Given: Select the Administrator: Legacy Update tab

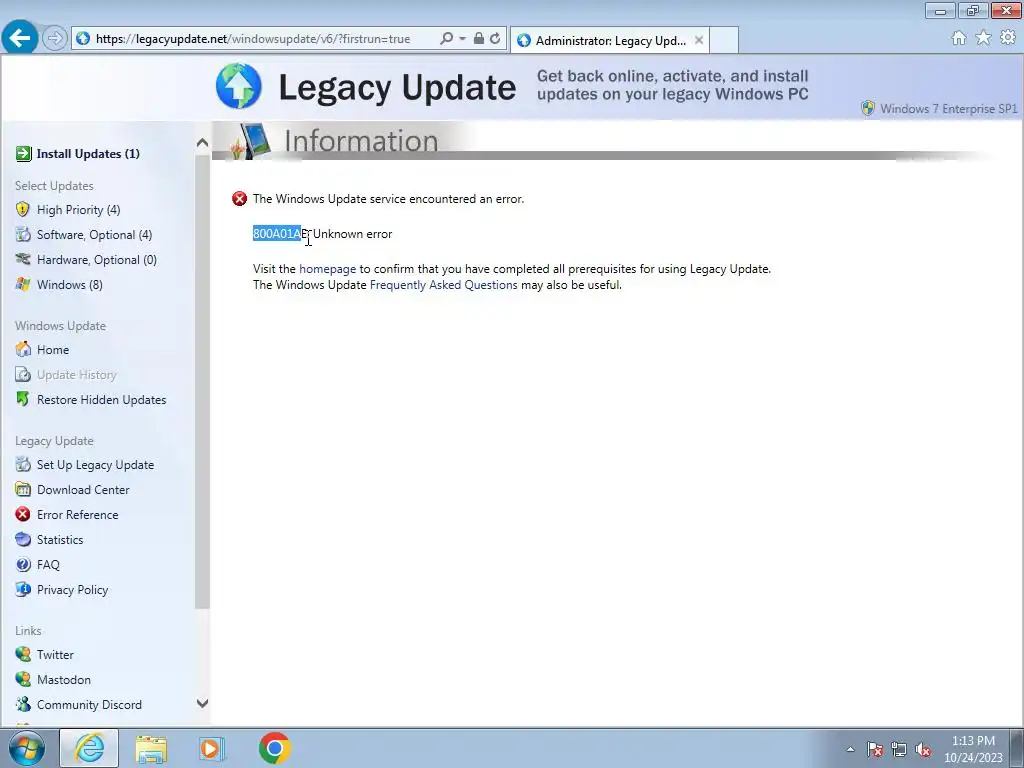Looking at the screenshot, I should pyautogui.click(x=610, y=40).
